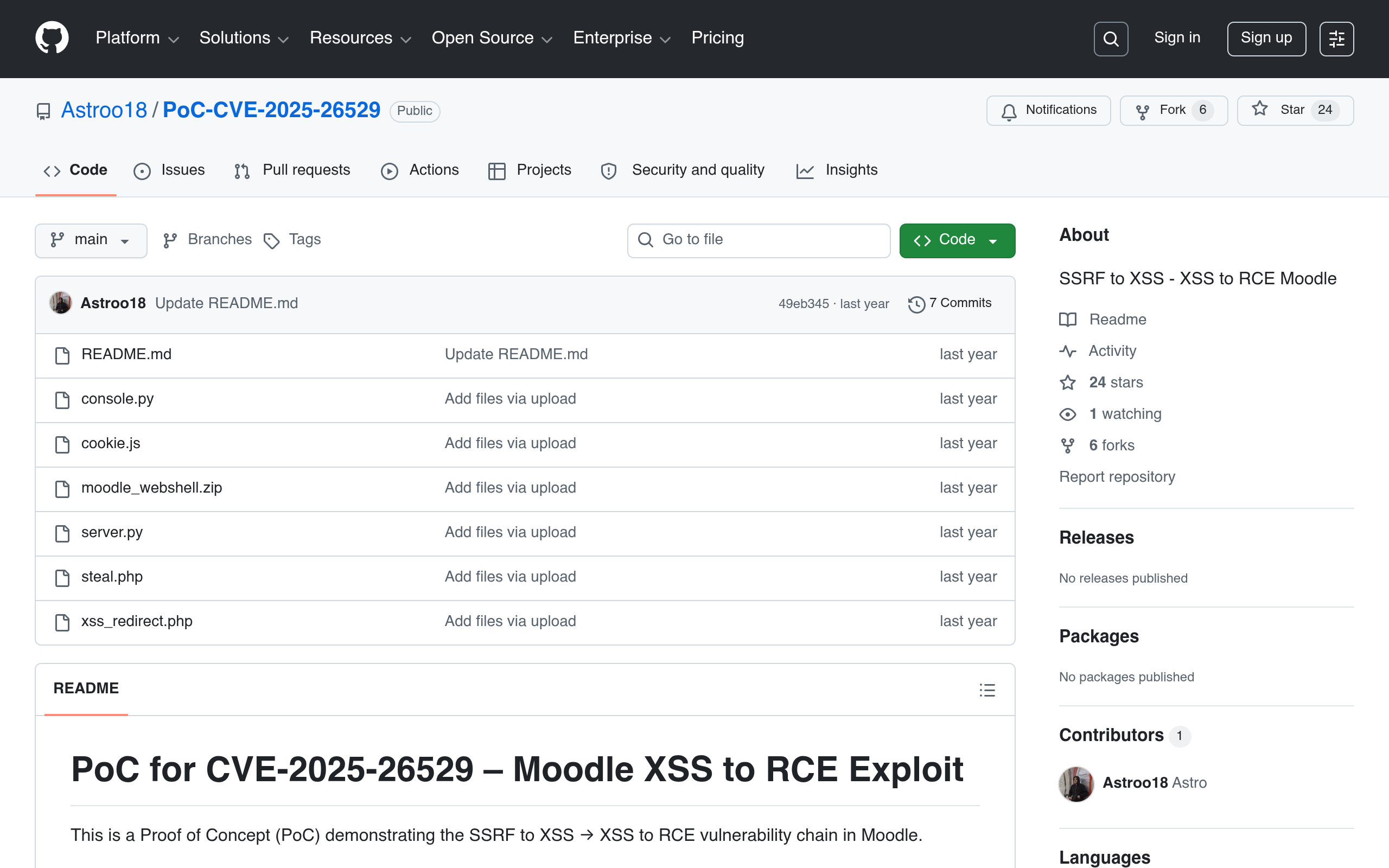Open the Projects tab

click(x=530, y=170)
